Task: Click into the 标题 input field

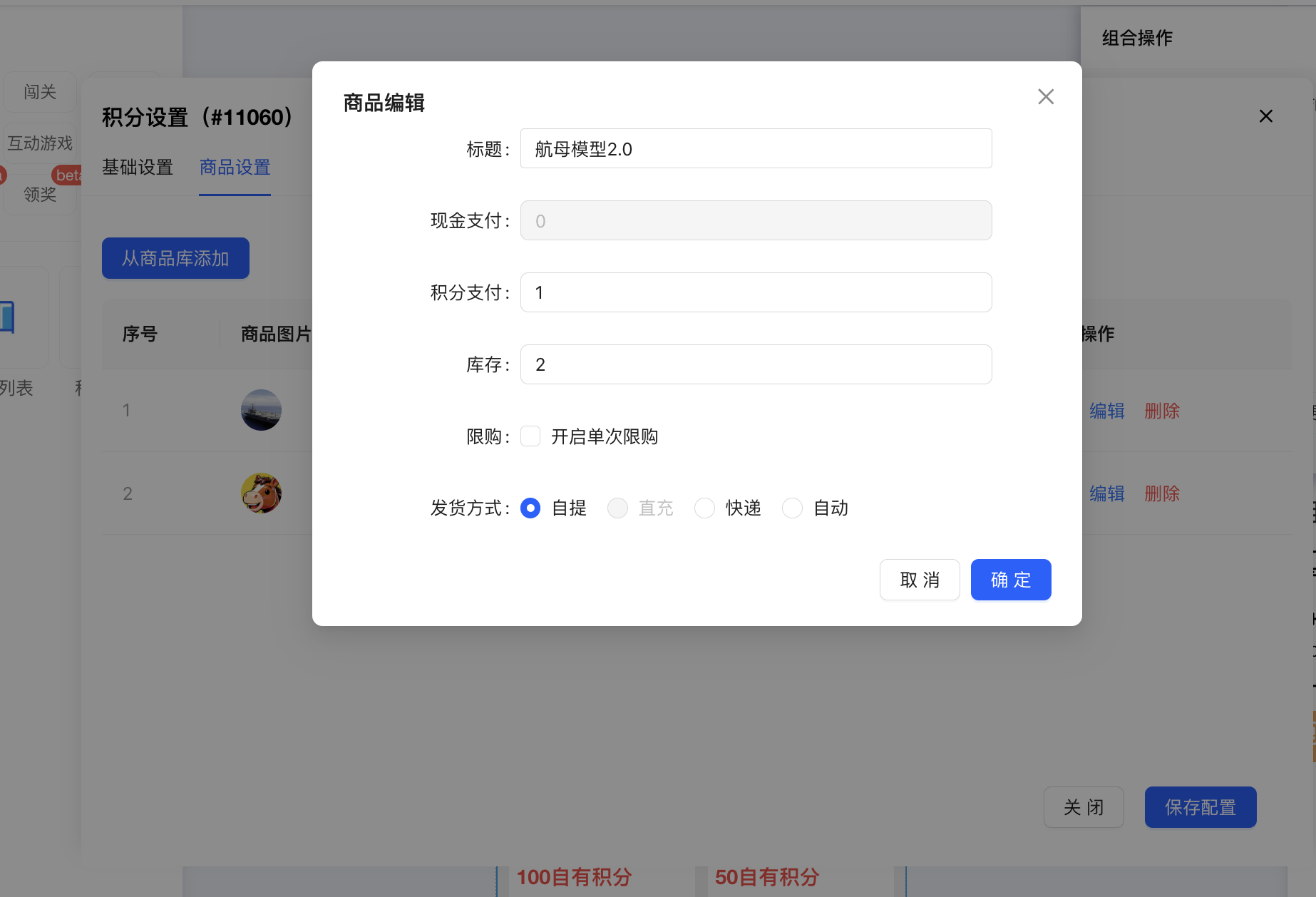Action: (756, 149)
